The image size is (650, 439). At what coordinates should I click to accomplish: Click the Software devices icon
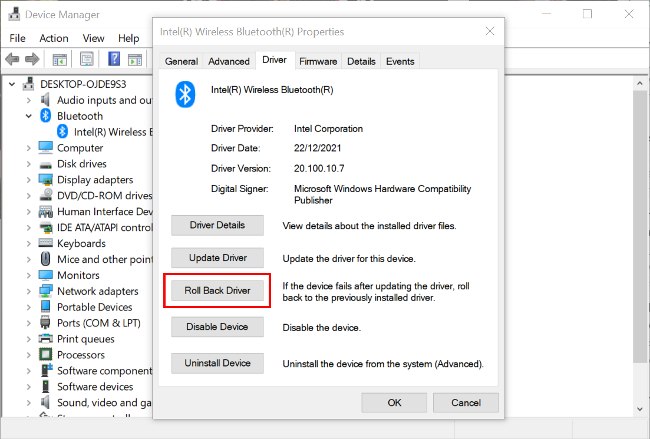tap(46, 386)
